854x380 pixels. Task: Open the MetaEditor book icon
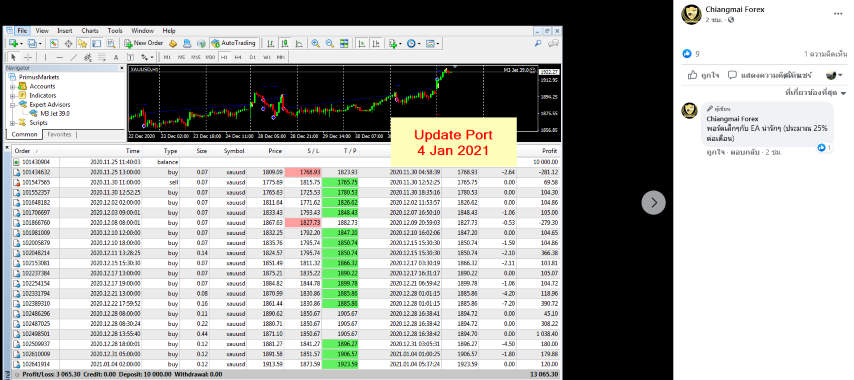pyautogui.click(x=173, y=43)
